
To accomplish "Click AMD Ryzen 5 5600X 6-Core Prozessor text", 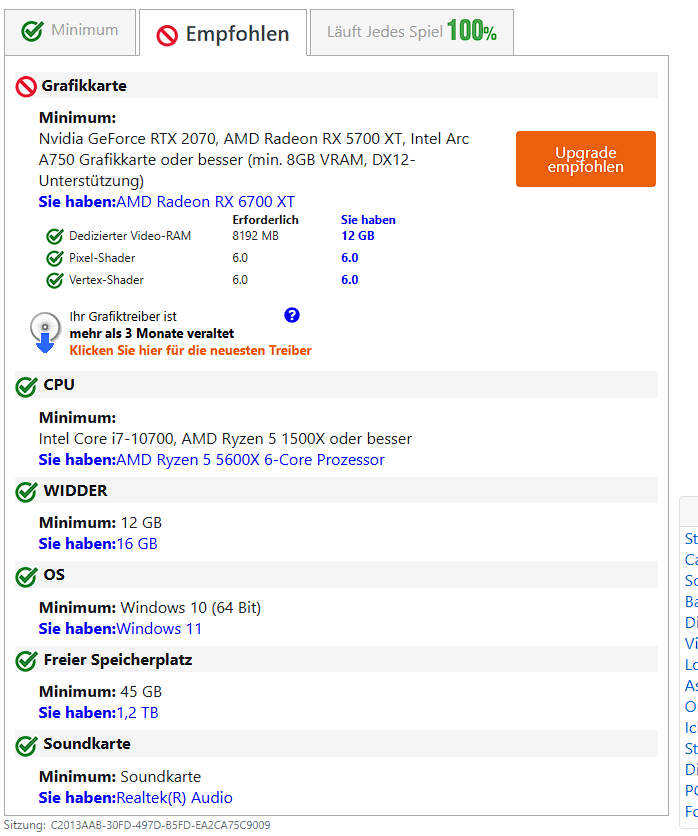I will coord(250,460).
